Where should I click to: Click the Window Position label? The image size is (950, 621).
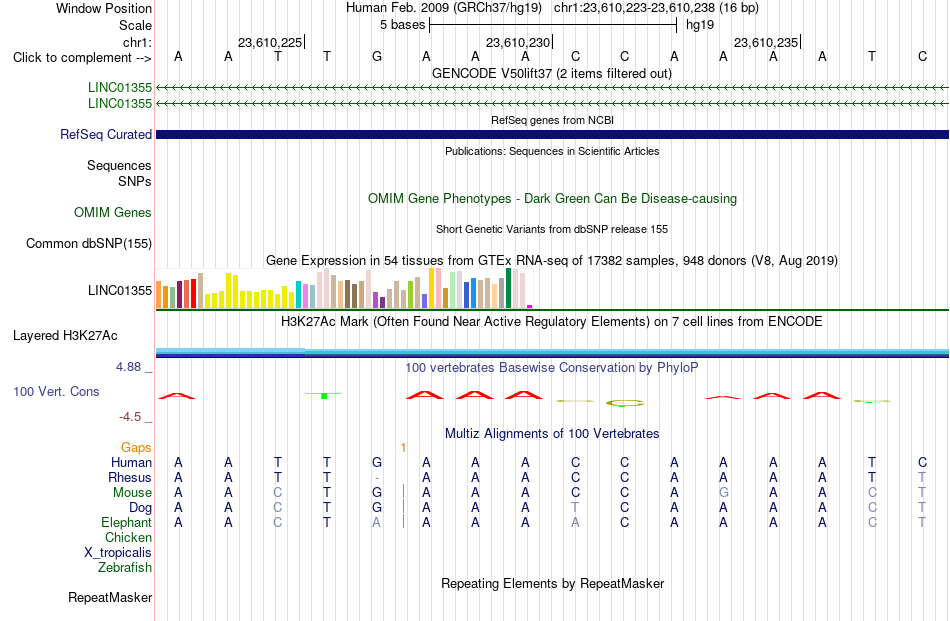coord(104,8)
